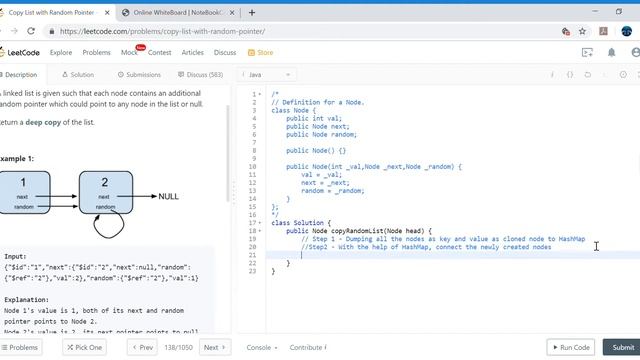Open the Discuss item in the top navbar
Image resolution: width=640 pixels, height=360 pixels.
coord(225,53)
